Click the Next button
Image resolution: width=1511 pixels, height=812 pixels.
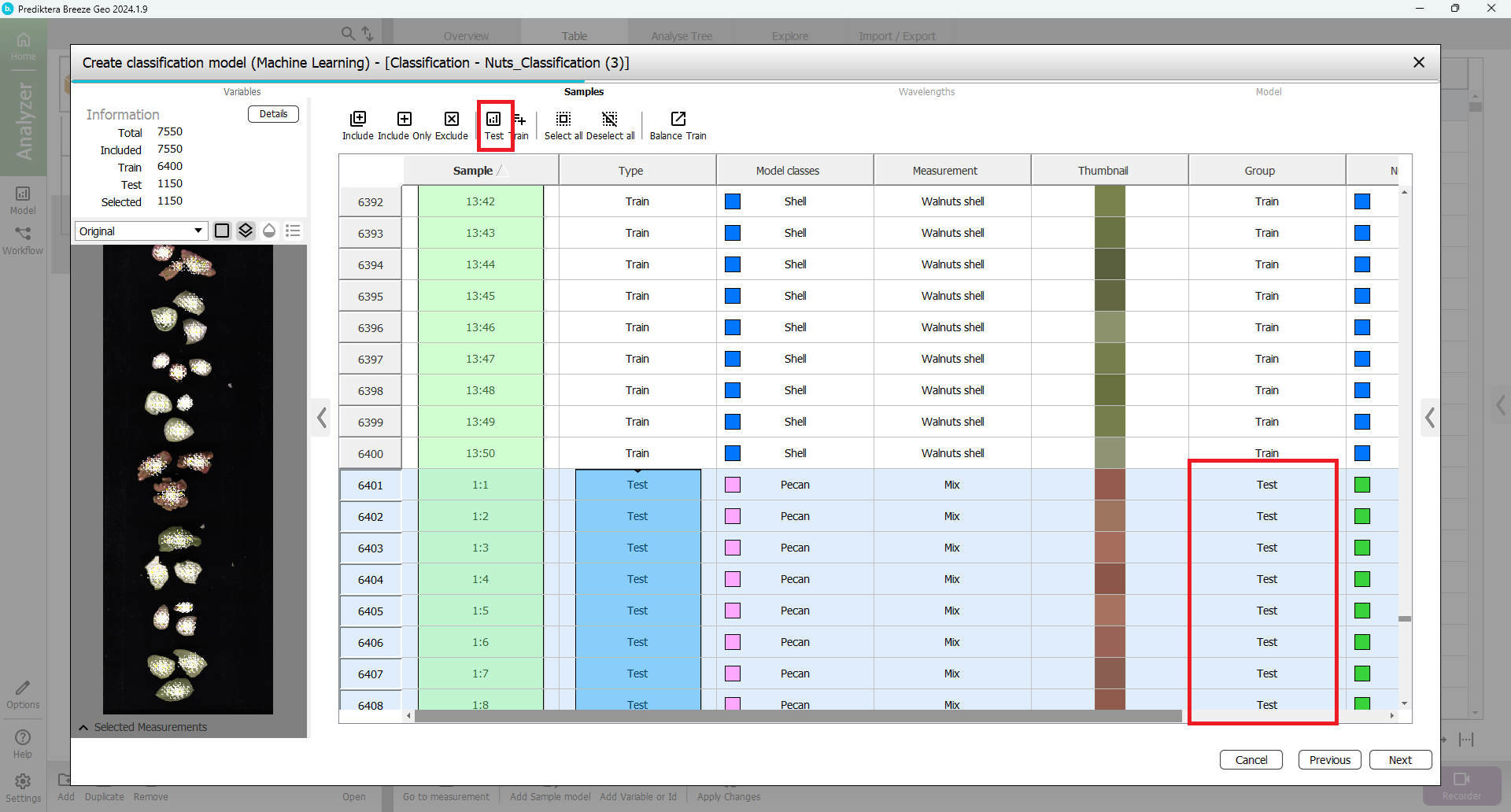click(x=1400, y=760)
